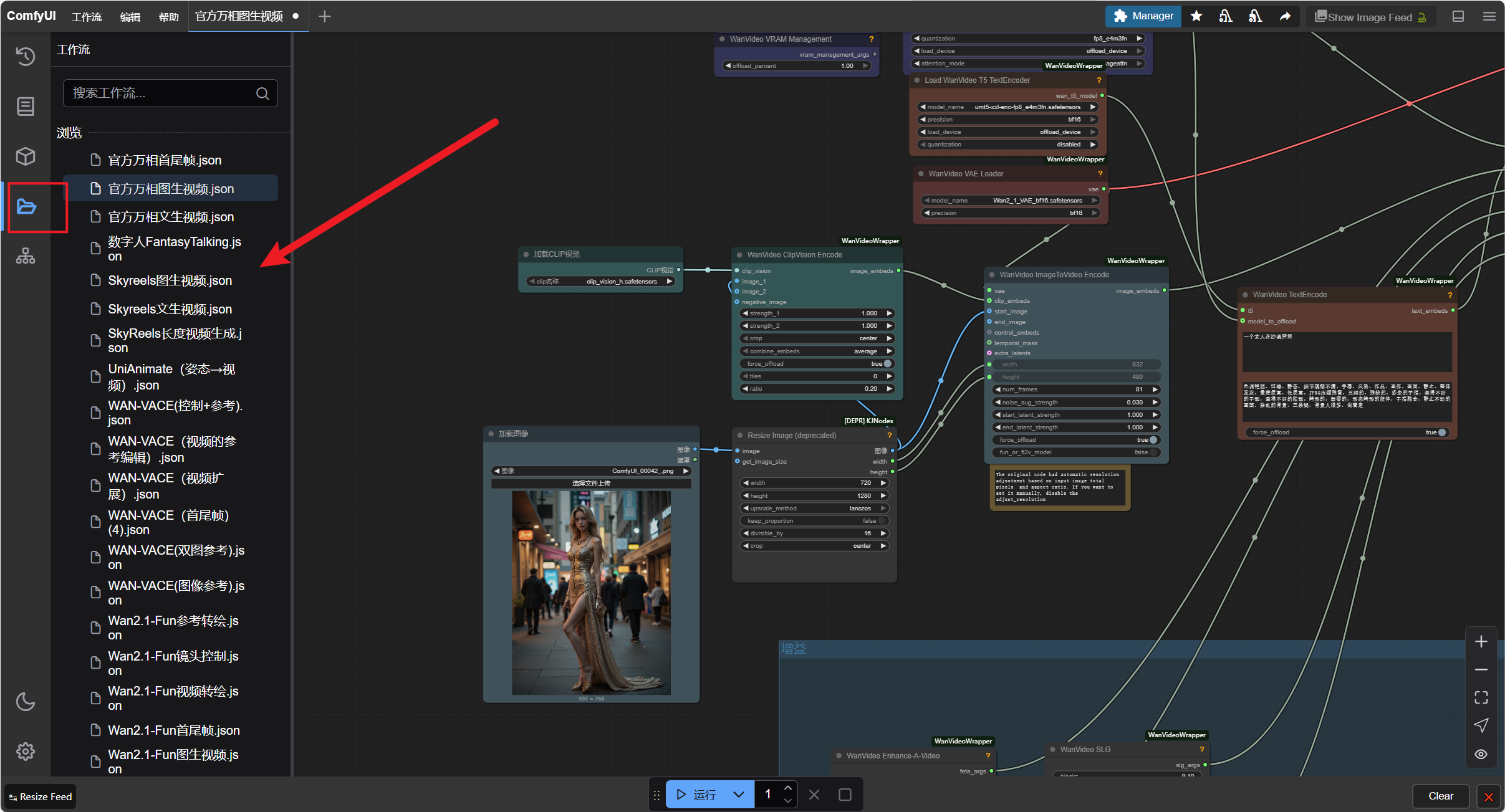Viewport: 1505px width, 812px height.
Task: Toggle link visibility eye icon
Action: pyautogui.click(x=1481, y=754)
